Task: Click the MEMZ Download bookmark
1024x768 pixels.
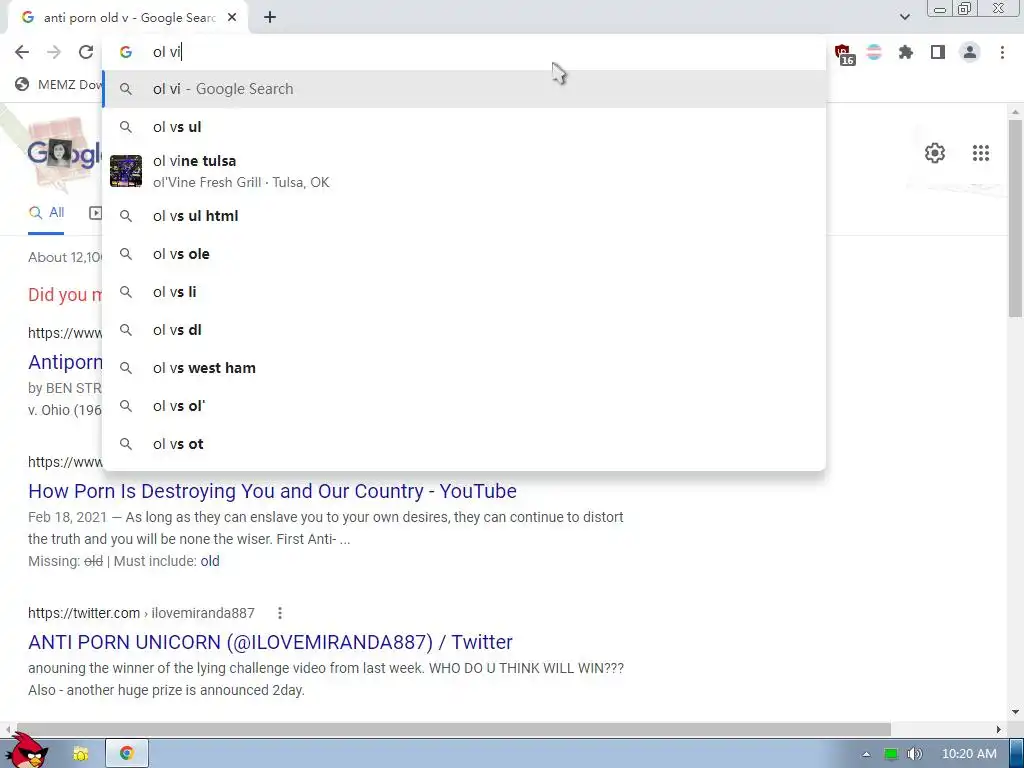Action: [x=59, y=84]
